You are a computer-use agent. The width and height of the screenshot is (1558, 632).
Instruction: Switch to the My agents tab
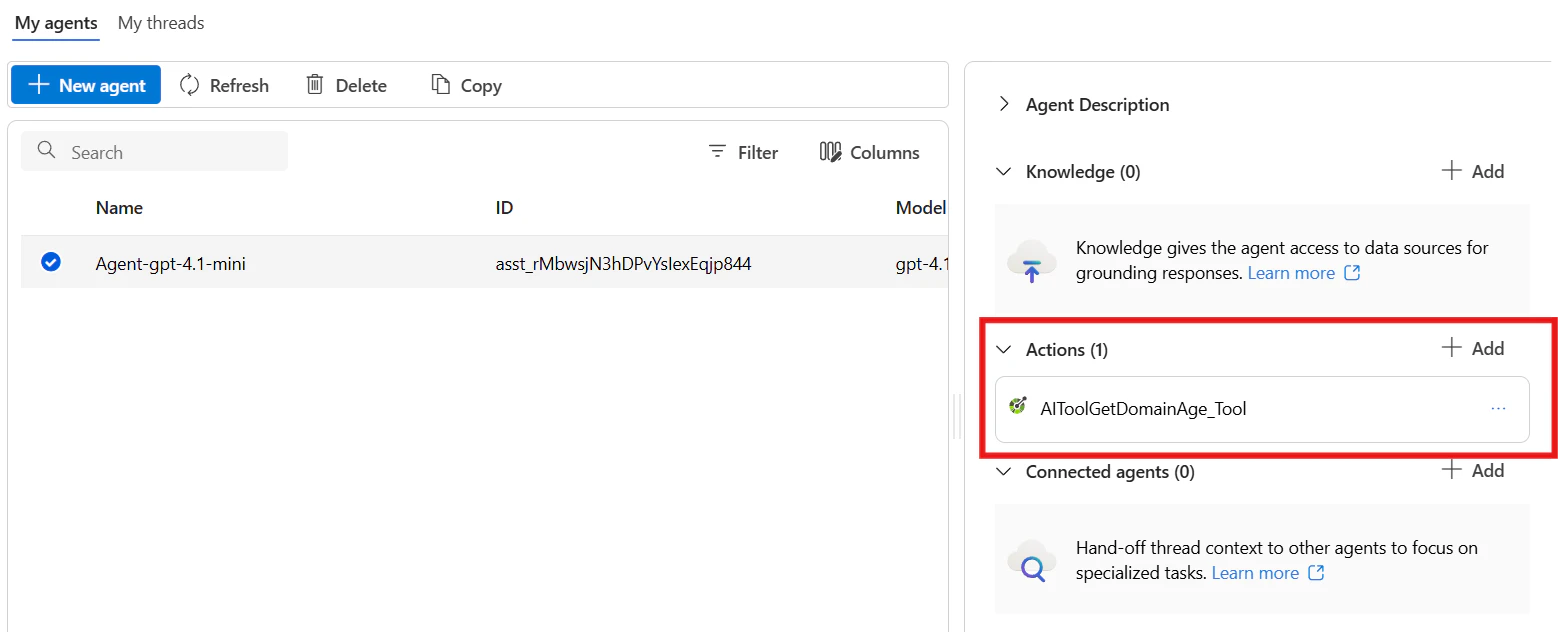(56, 23)
